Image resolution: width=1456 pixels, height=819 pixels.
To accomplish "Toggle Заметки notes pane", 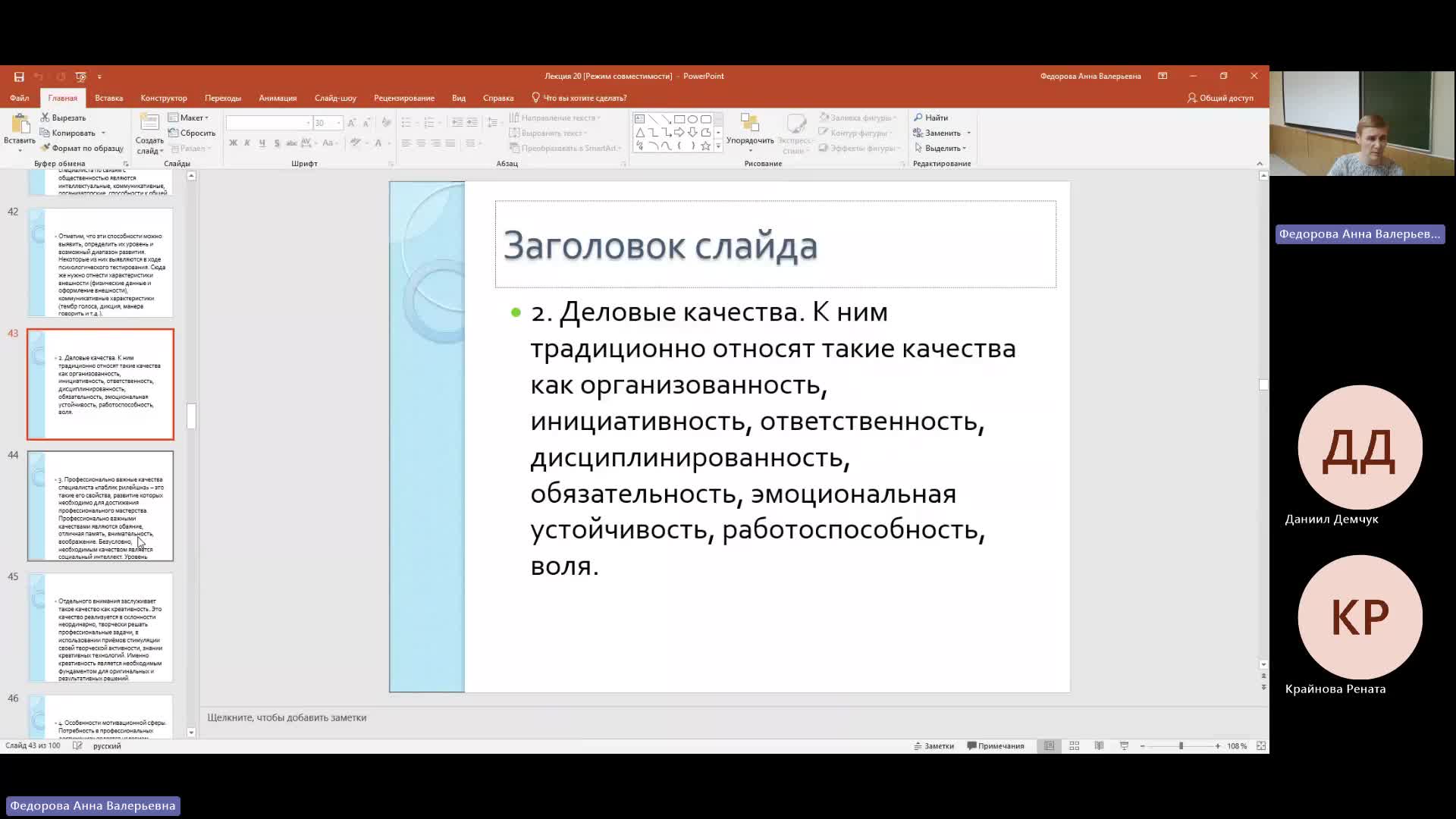I will click(x=934, y=746).
